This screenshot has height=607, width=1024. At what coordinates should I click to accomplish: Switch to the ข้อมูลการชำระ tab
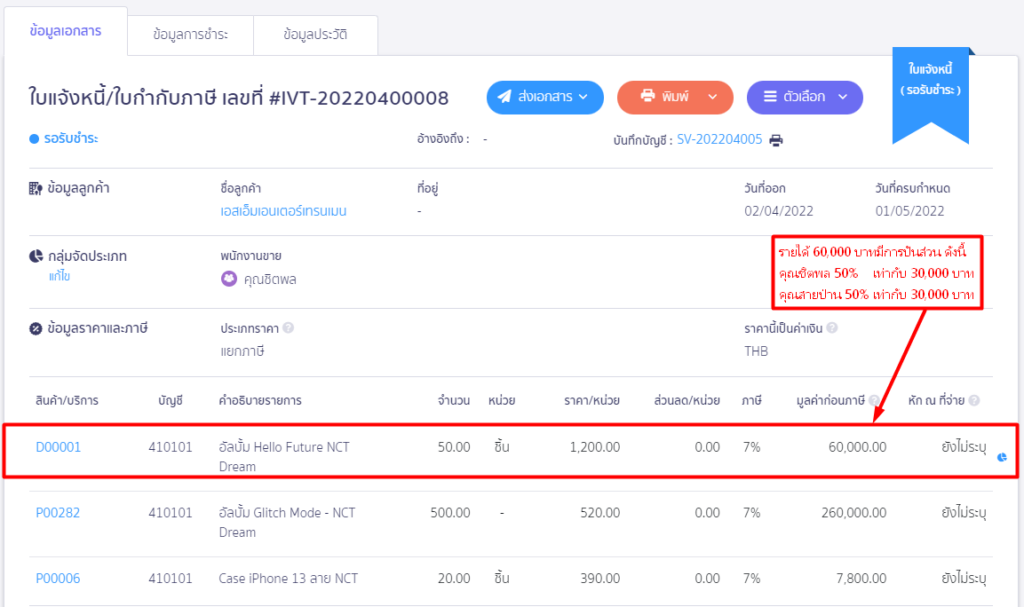point(190,35)
